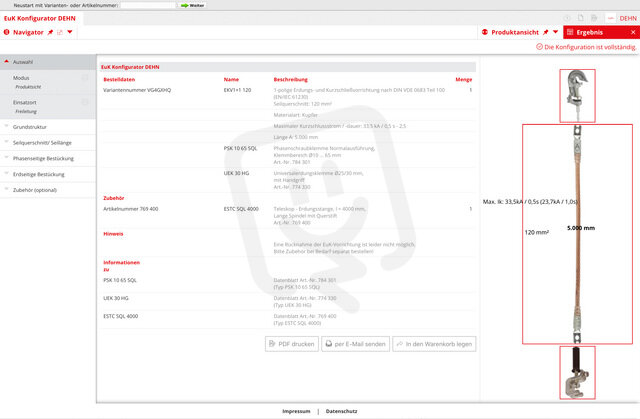
Task: Click the green Weiter arrow button
Action: pyautogui.click(x=191, y=5)
